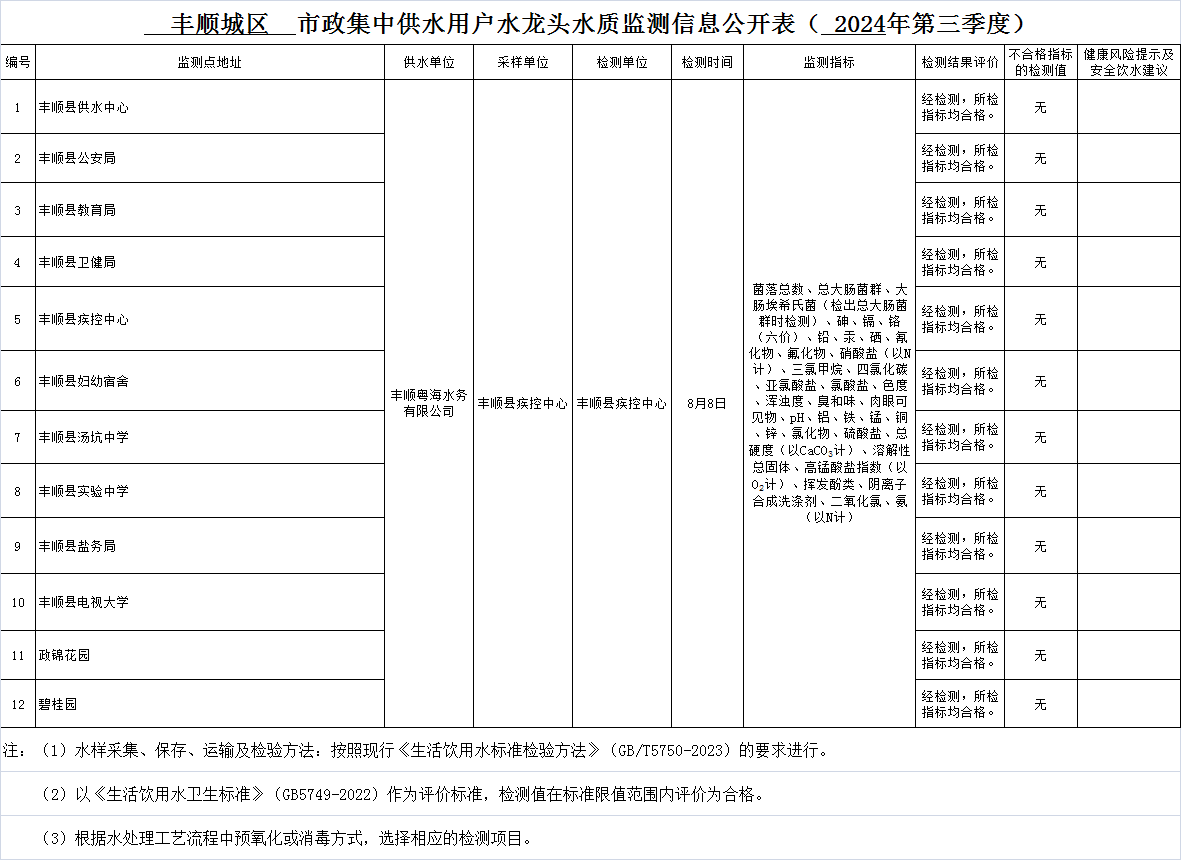Click the address cell 丰顺县电视大学
This screenshot has width=1181, height=860.
point(210,602)
